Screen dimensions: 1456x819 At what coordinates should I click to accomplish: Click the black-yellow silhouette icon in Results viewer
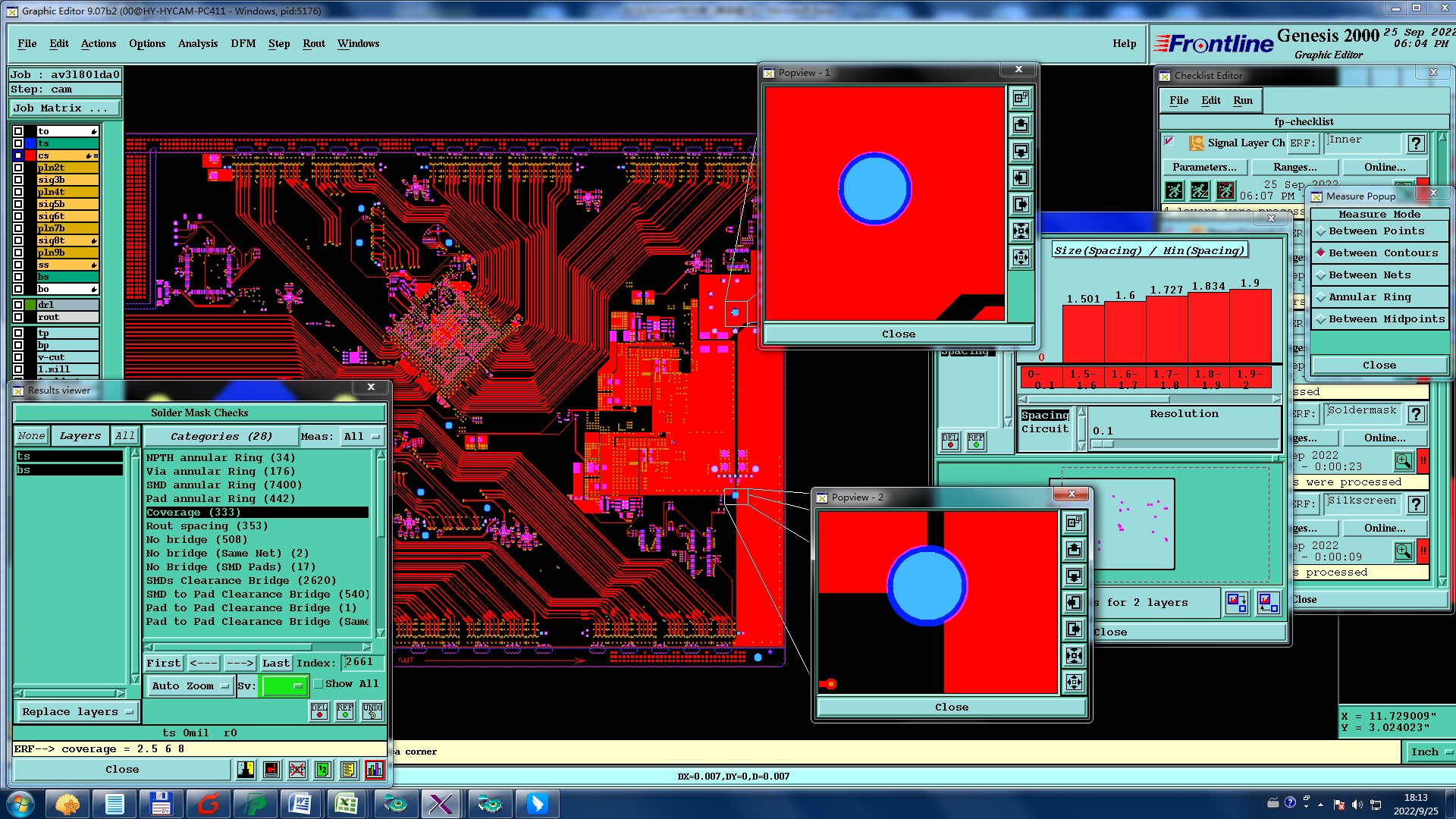pos(246,770)
